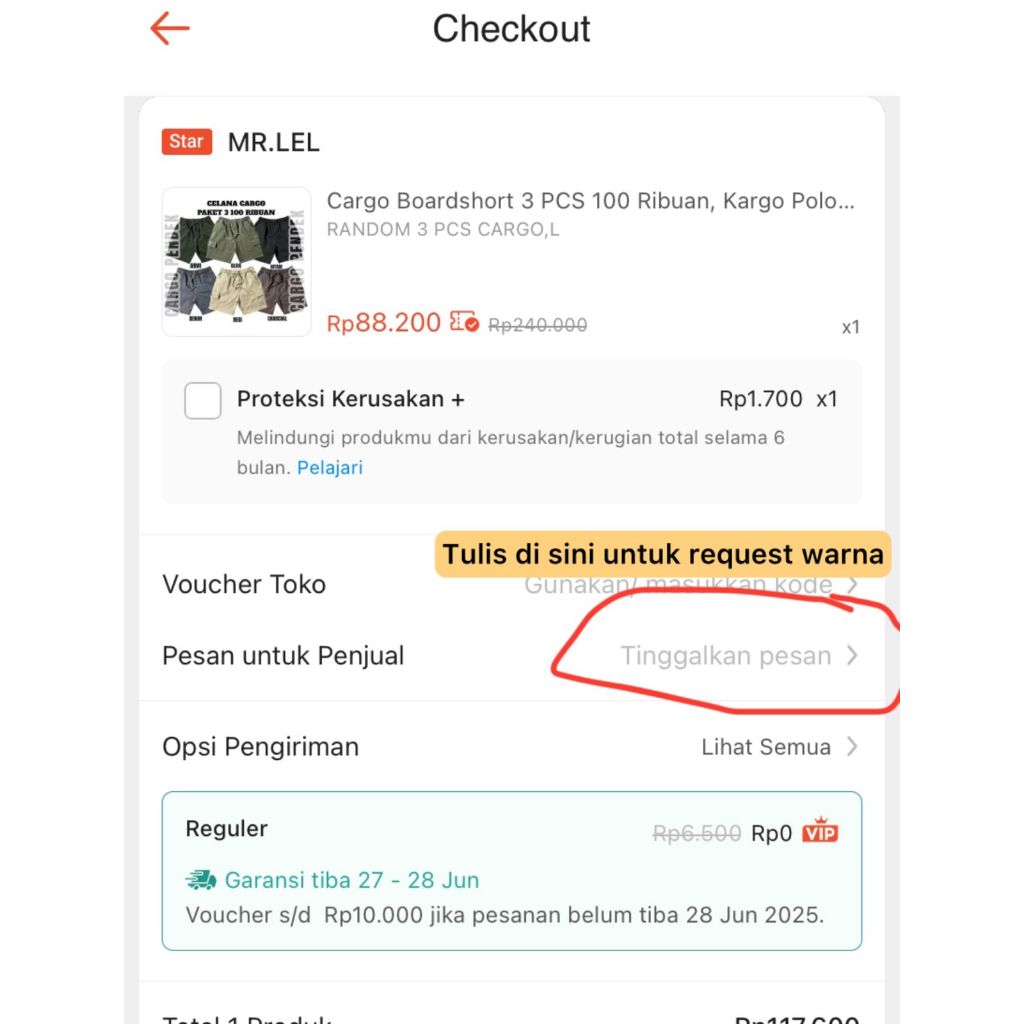Image resolution: width=1024 pixels, height=1024 pixels.
Task: Tap Lihat Semua shipping options
Action: point(765,746)
